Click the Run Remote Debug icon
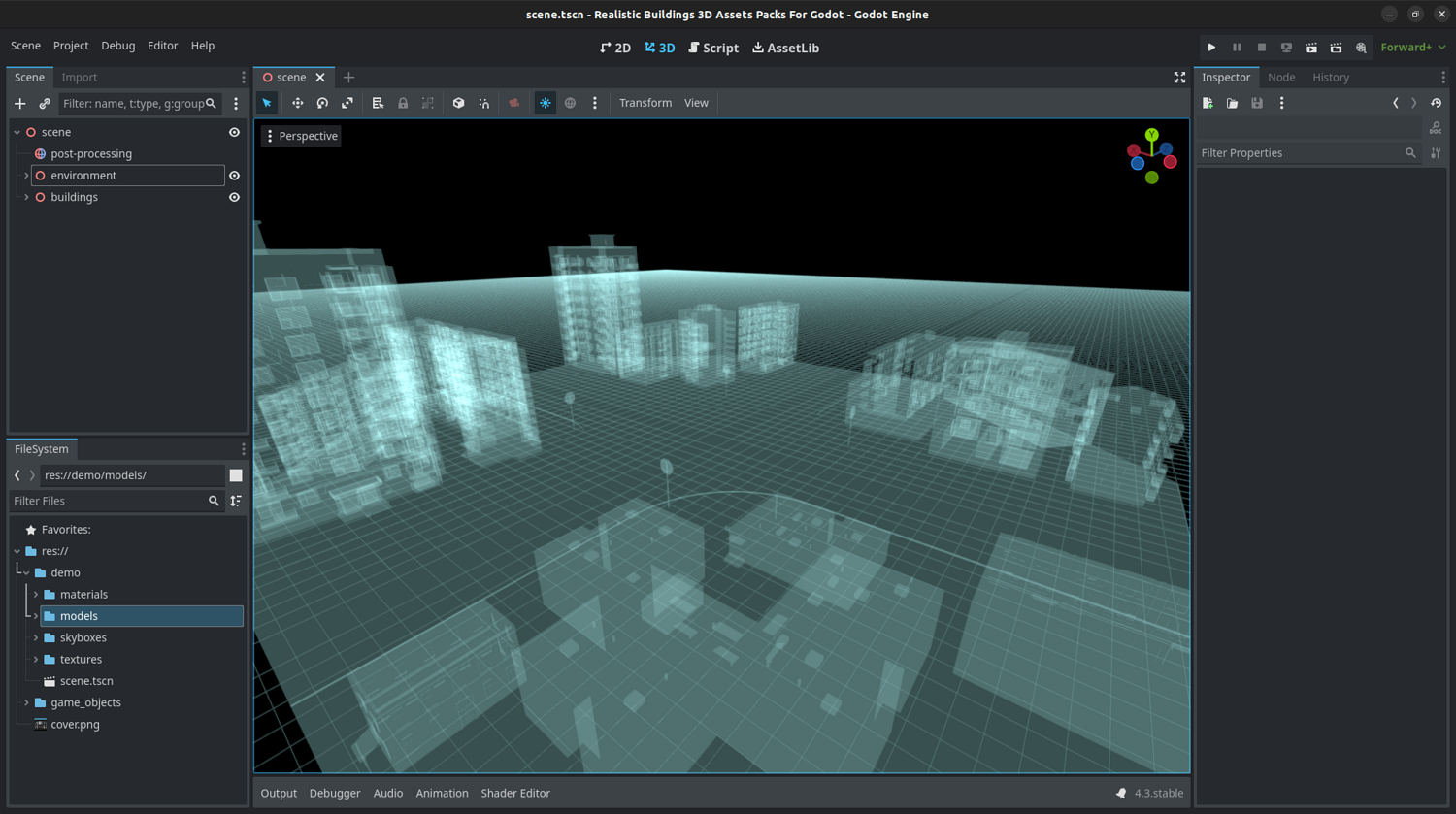Image resolution: width=1456 pixels, height=814 pixels. click(x=1286, y=48)
